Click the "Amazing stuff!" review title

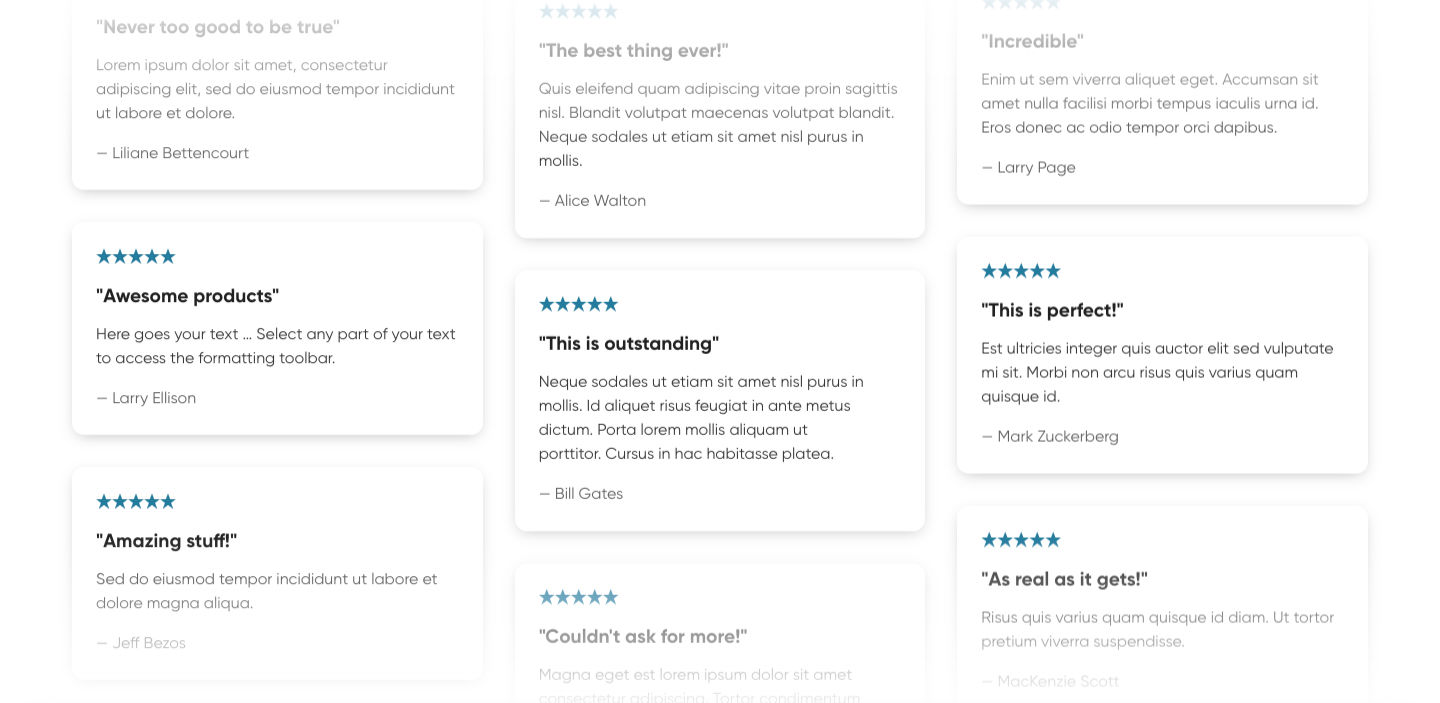point(166,541)
